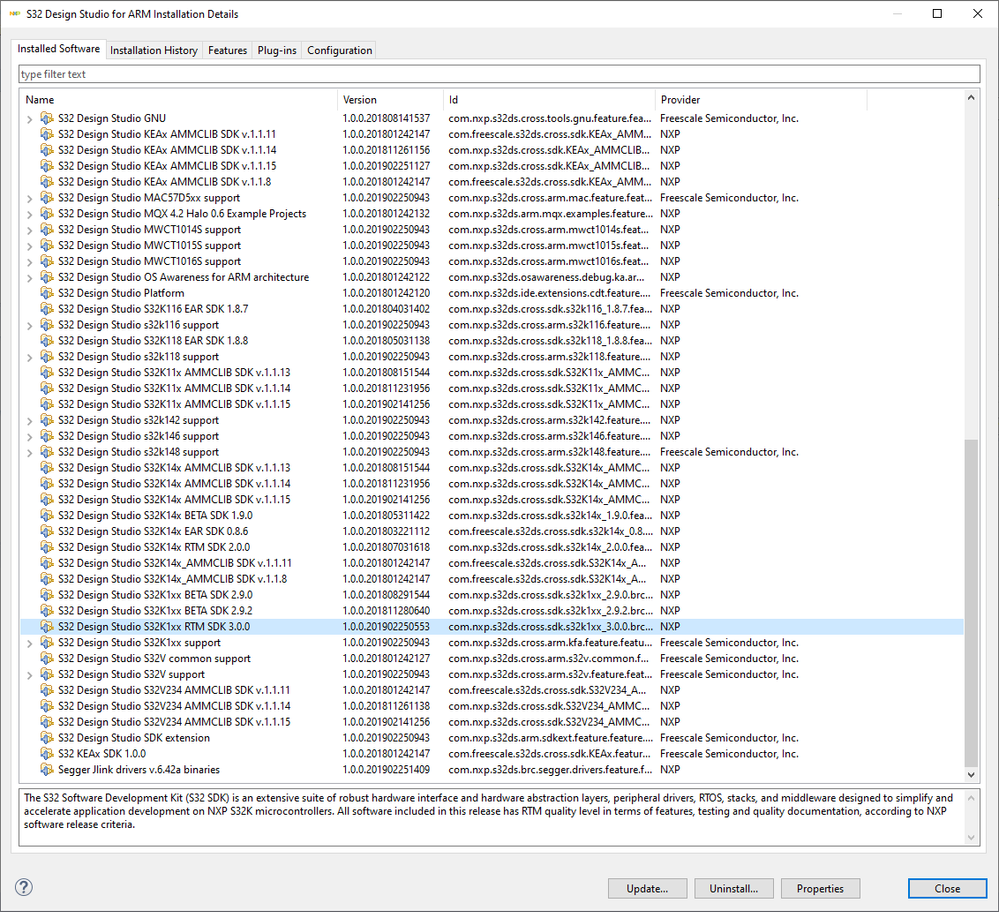Sort list by the Version column header
Image resolution: width=999 pixels, height=912 pixels.
[390, 100]
